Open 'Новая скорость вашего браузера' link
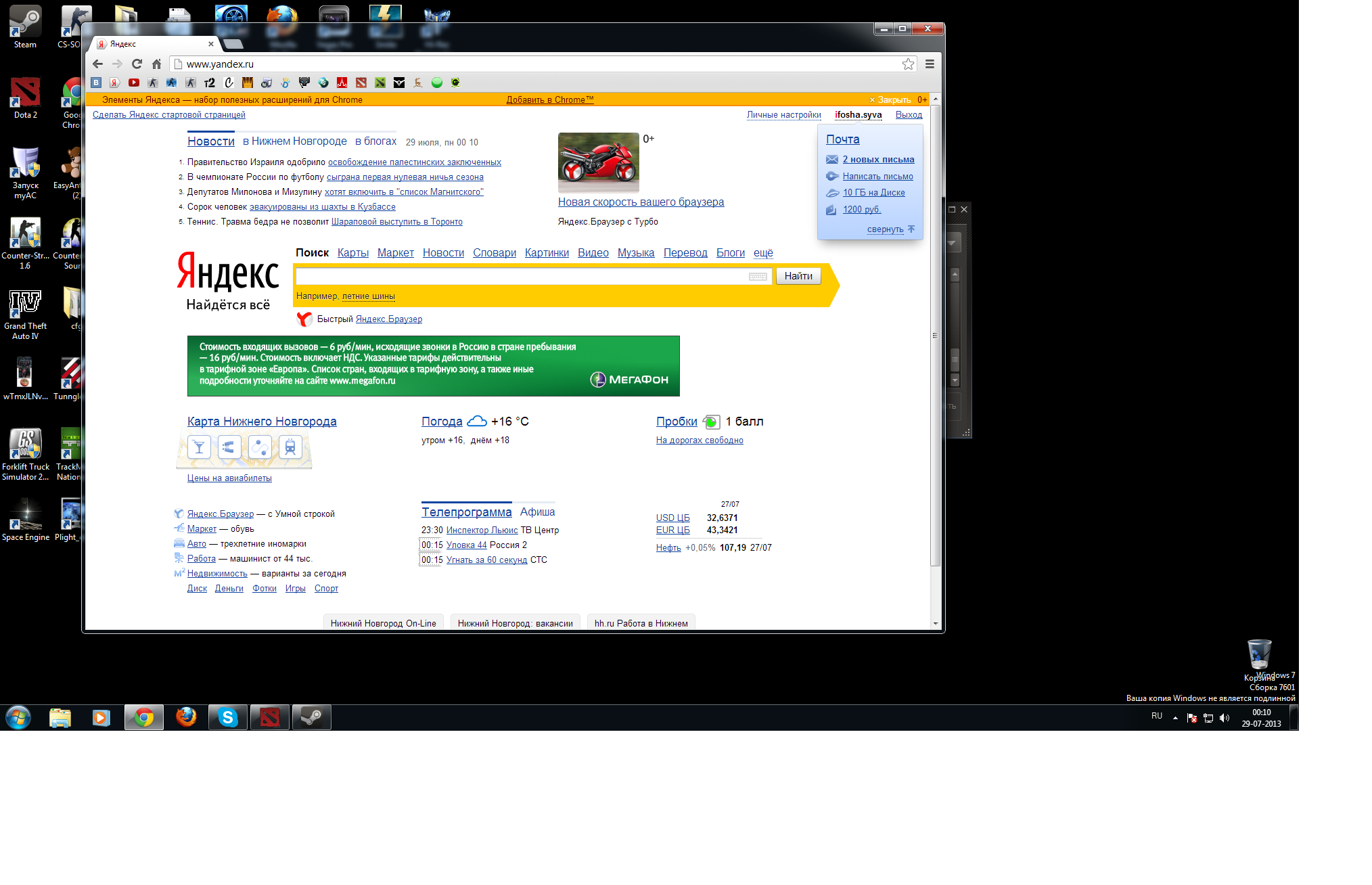Image resolution: width=1372 pixels, height=885 pixels. 641,202
